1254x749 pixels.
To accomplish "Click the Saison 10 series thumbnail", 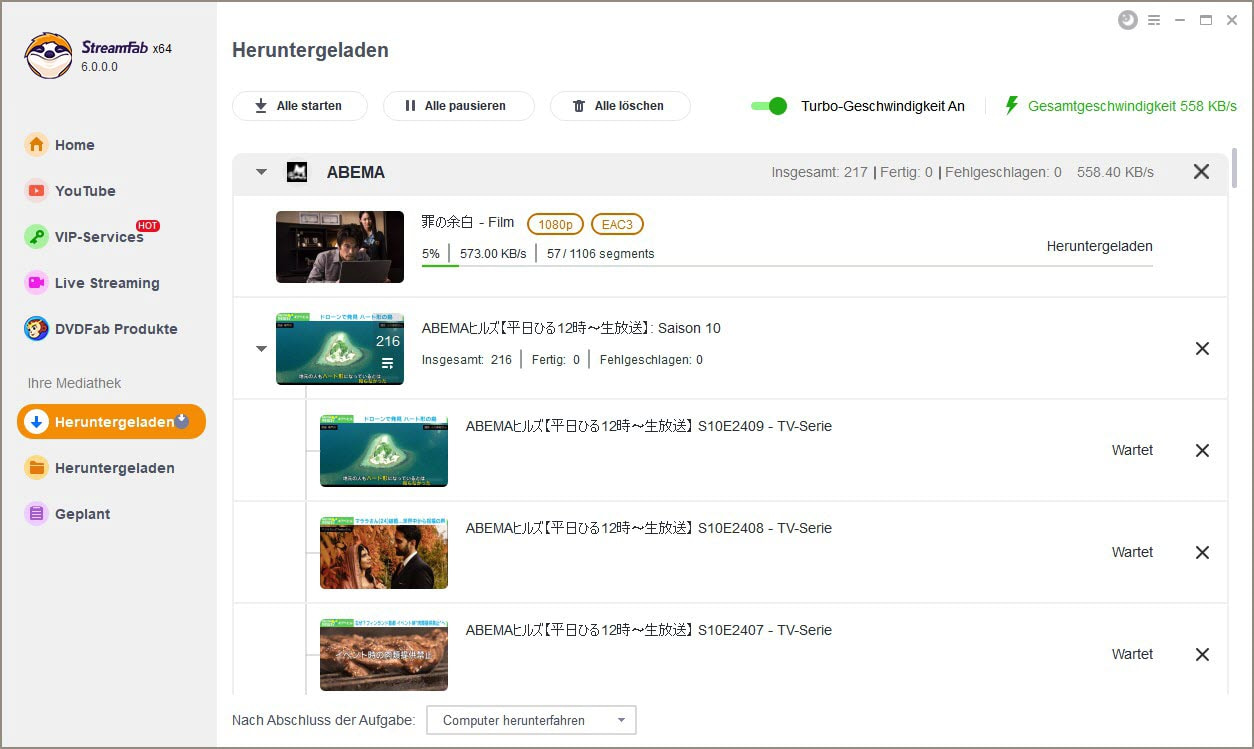I will [x=340, y=349].
